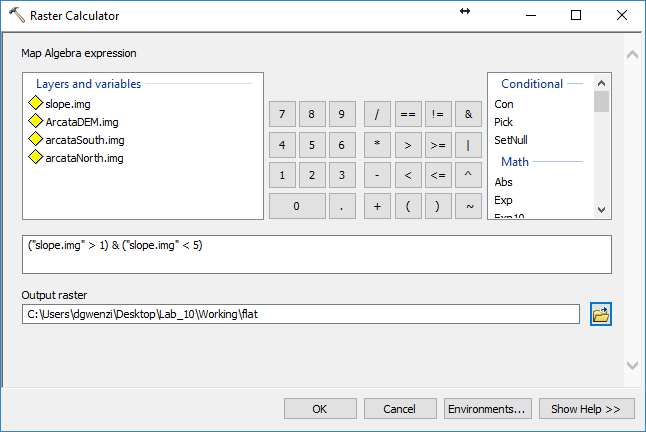The image size is (646, 432).
Task: Choose the Pick conditional function
Action: pos(503,122)
